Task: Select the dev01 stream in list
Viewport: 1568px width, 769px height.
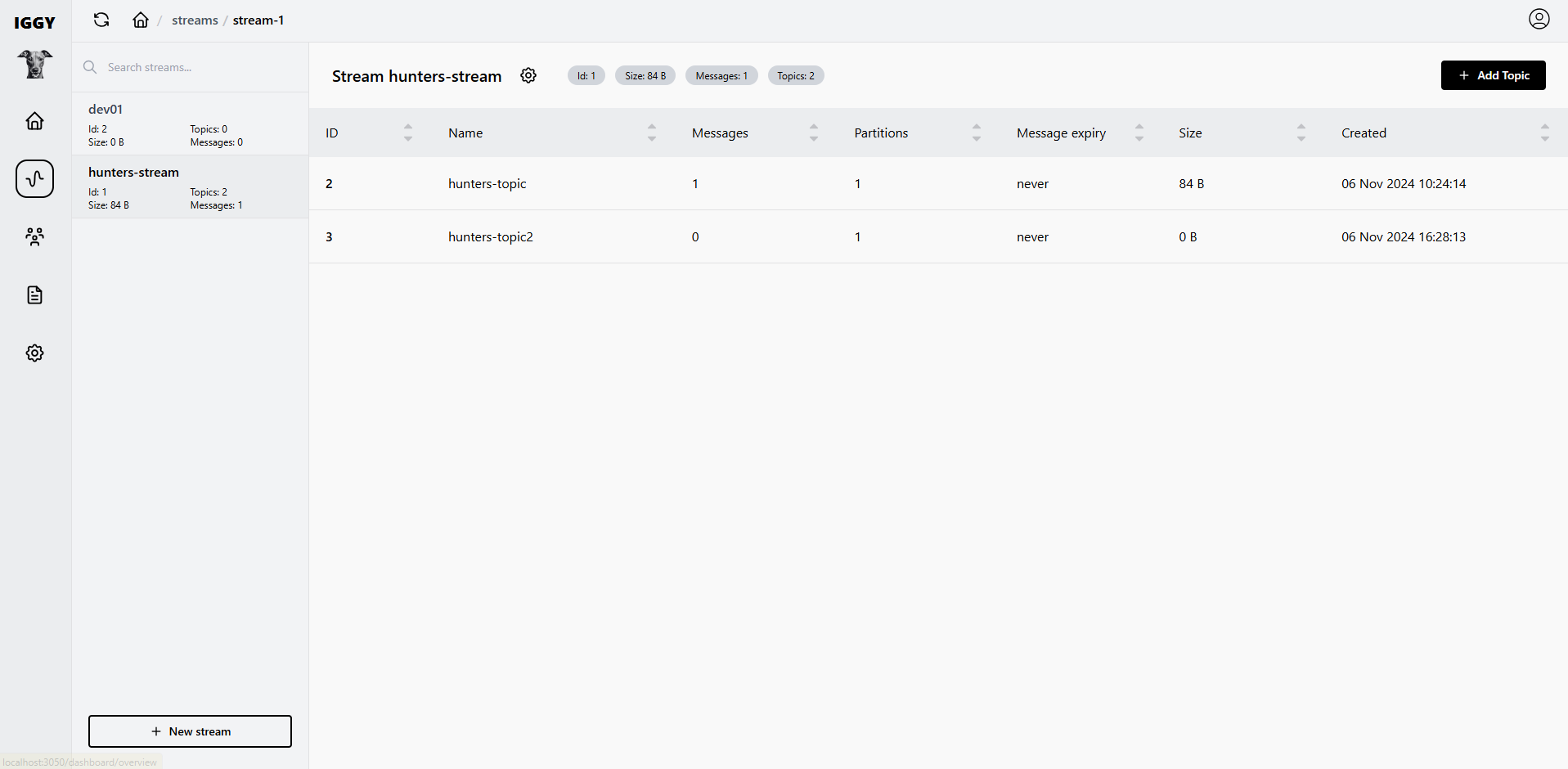Action: tap(190, 124)
